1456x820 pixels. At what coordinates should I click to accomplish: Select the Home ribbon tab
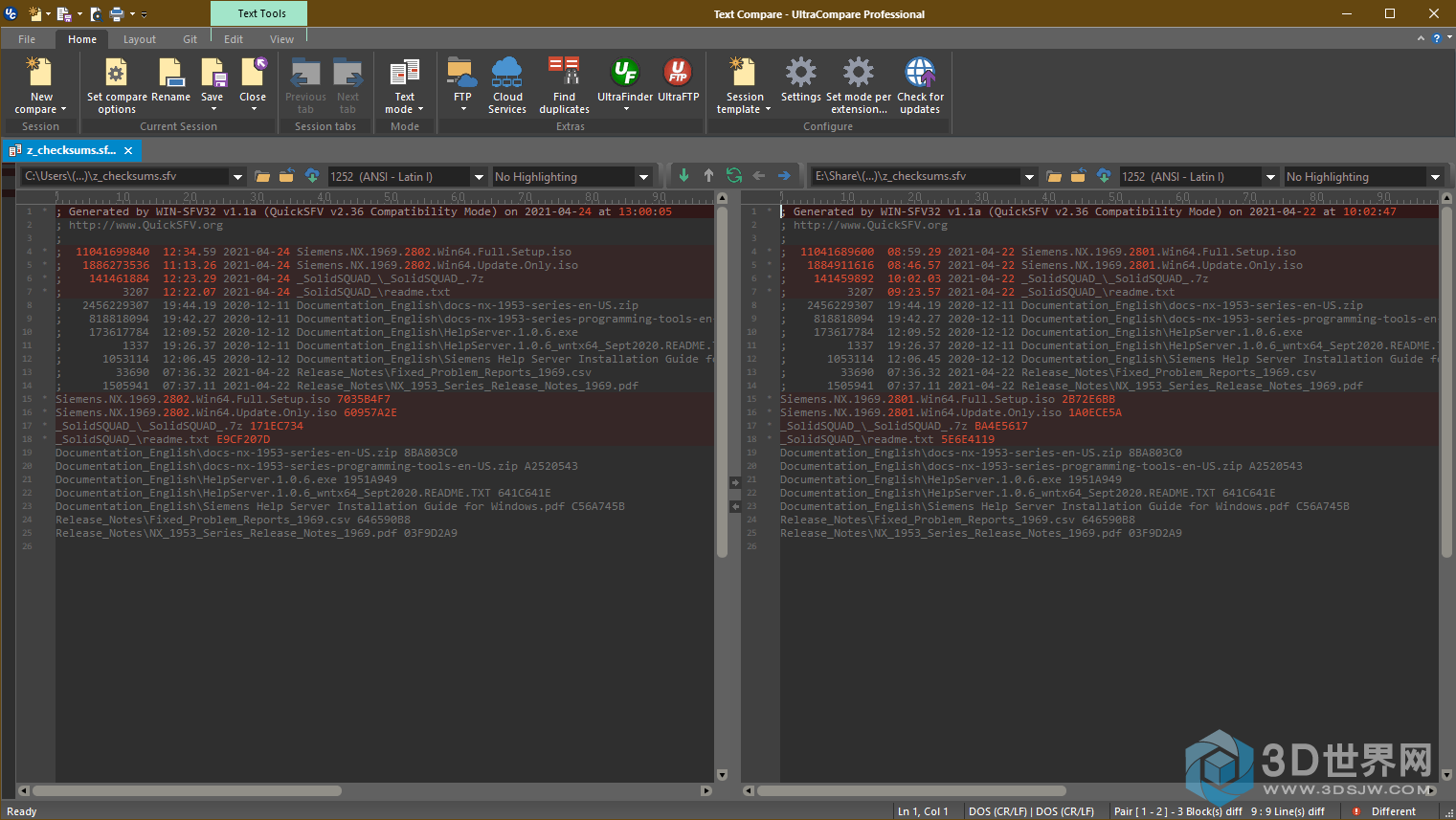(82, 39)
